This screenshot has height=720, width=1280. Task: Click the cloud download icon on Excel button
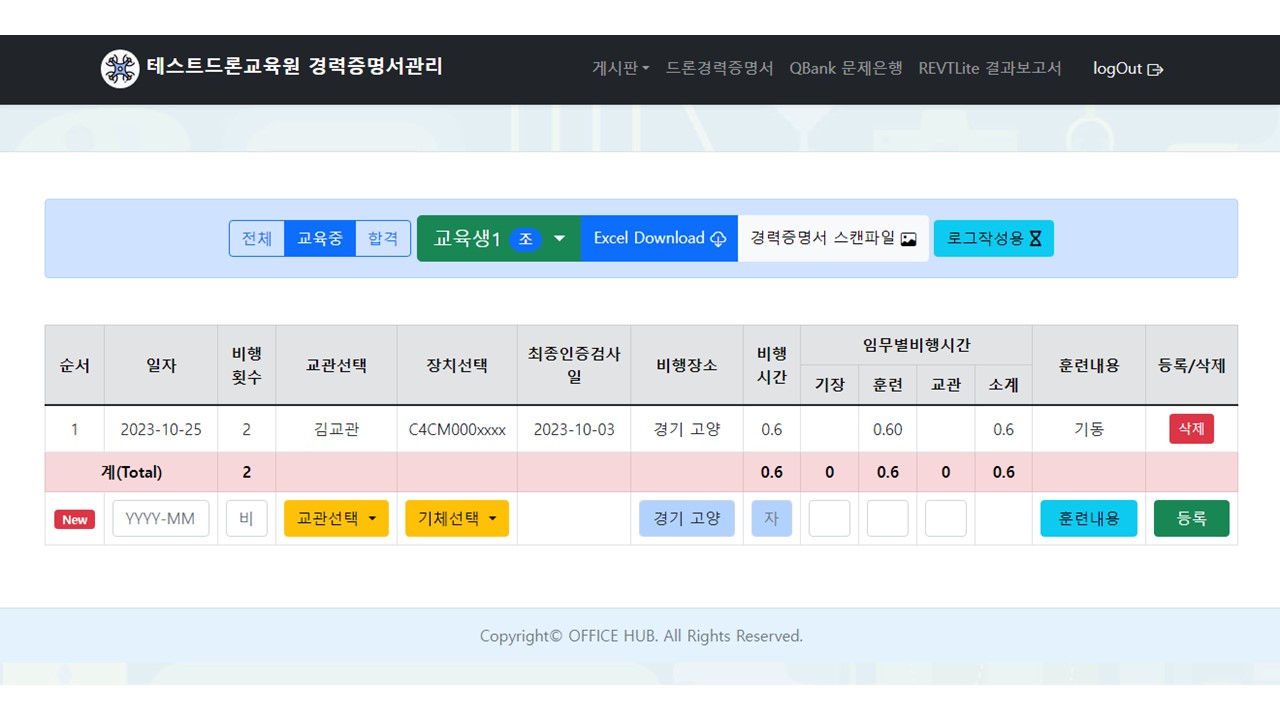coord(718,239)
